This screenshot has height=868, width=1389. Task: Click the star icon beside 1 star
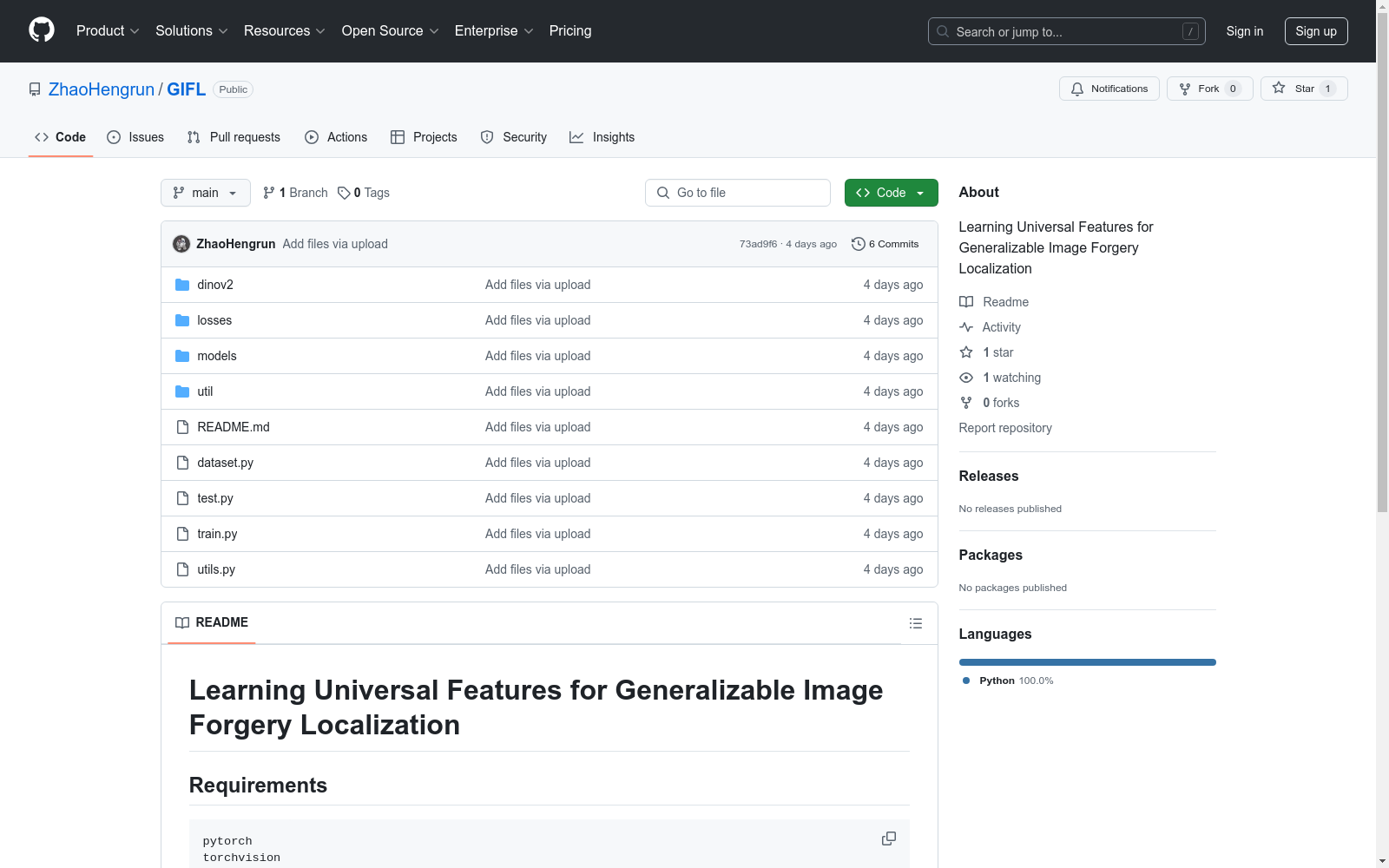pos(966,352)
